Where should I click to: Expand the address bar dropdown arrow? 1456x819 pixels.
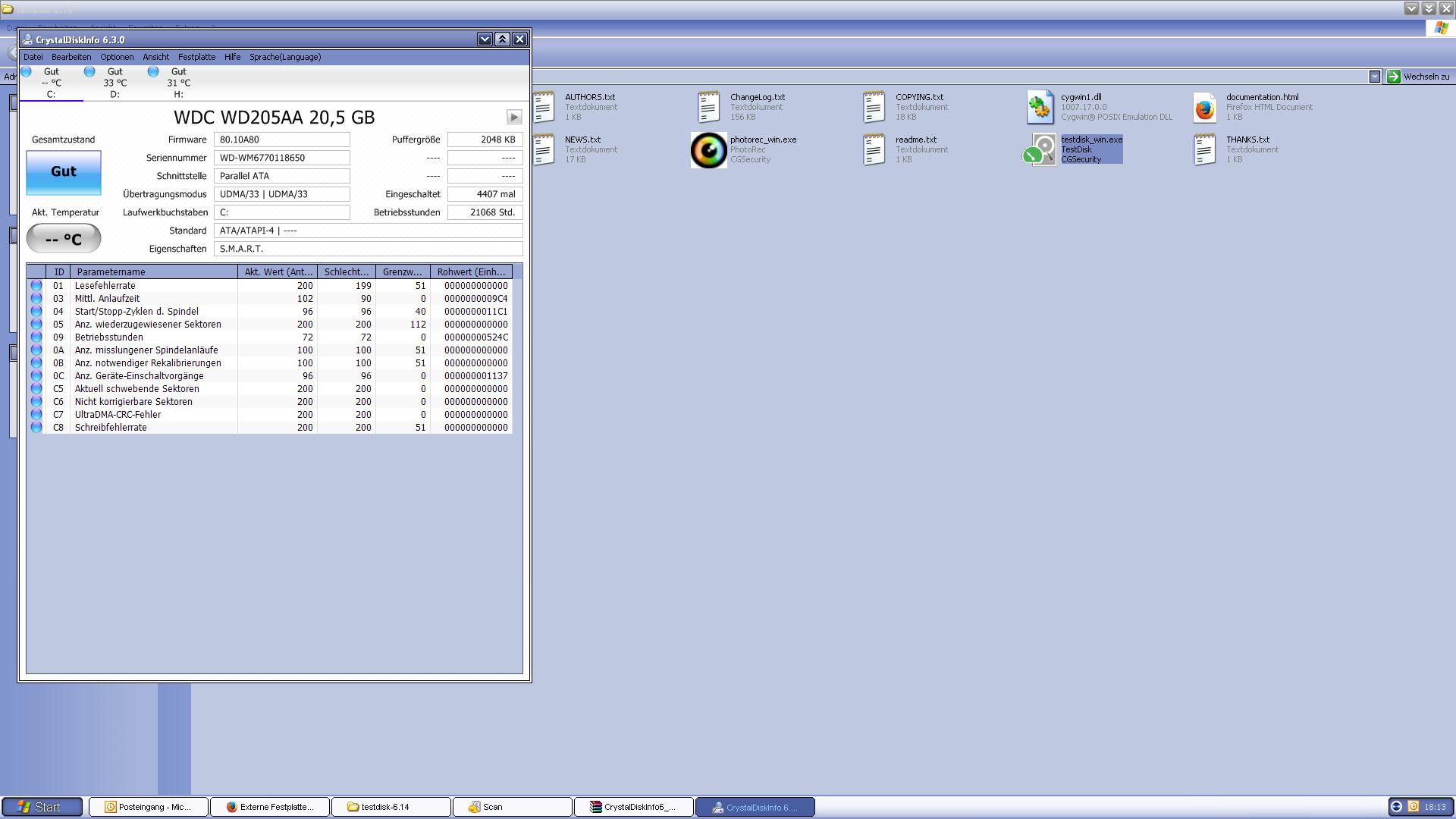click(x=1374, y=77)
